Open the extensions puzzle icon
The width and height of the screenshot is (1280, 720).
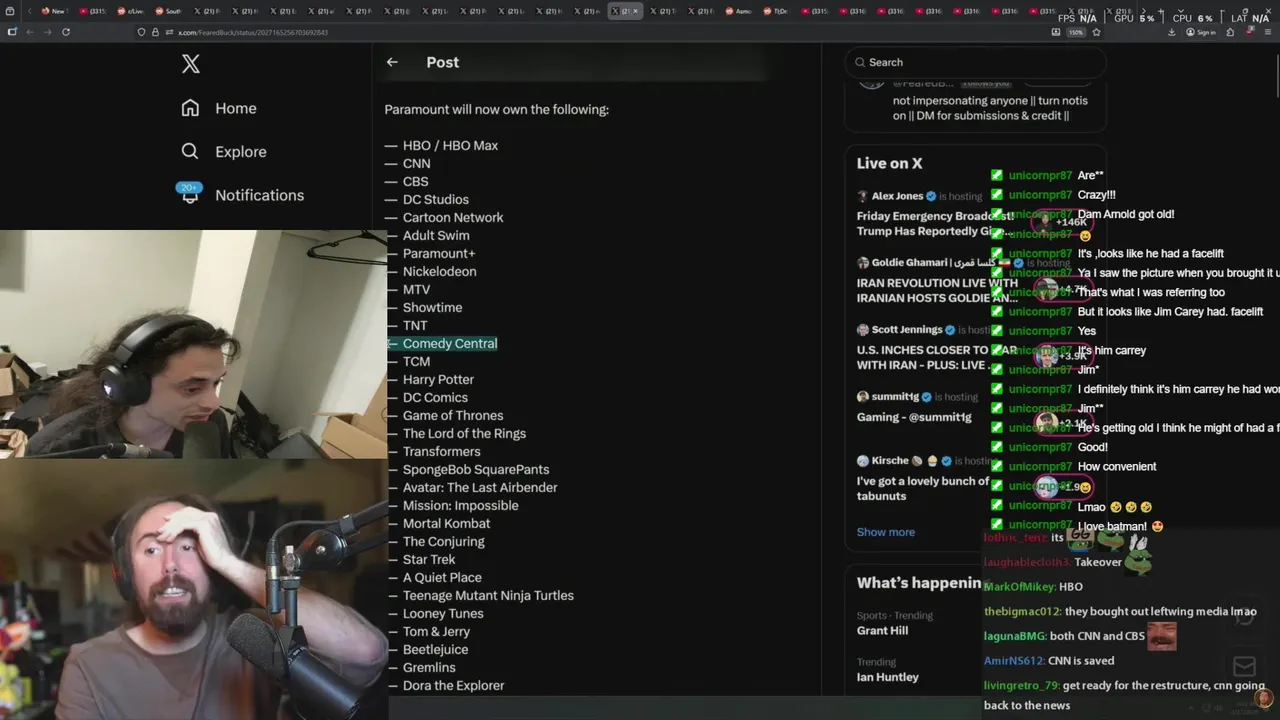[1231, 32]
